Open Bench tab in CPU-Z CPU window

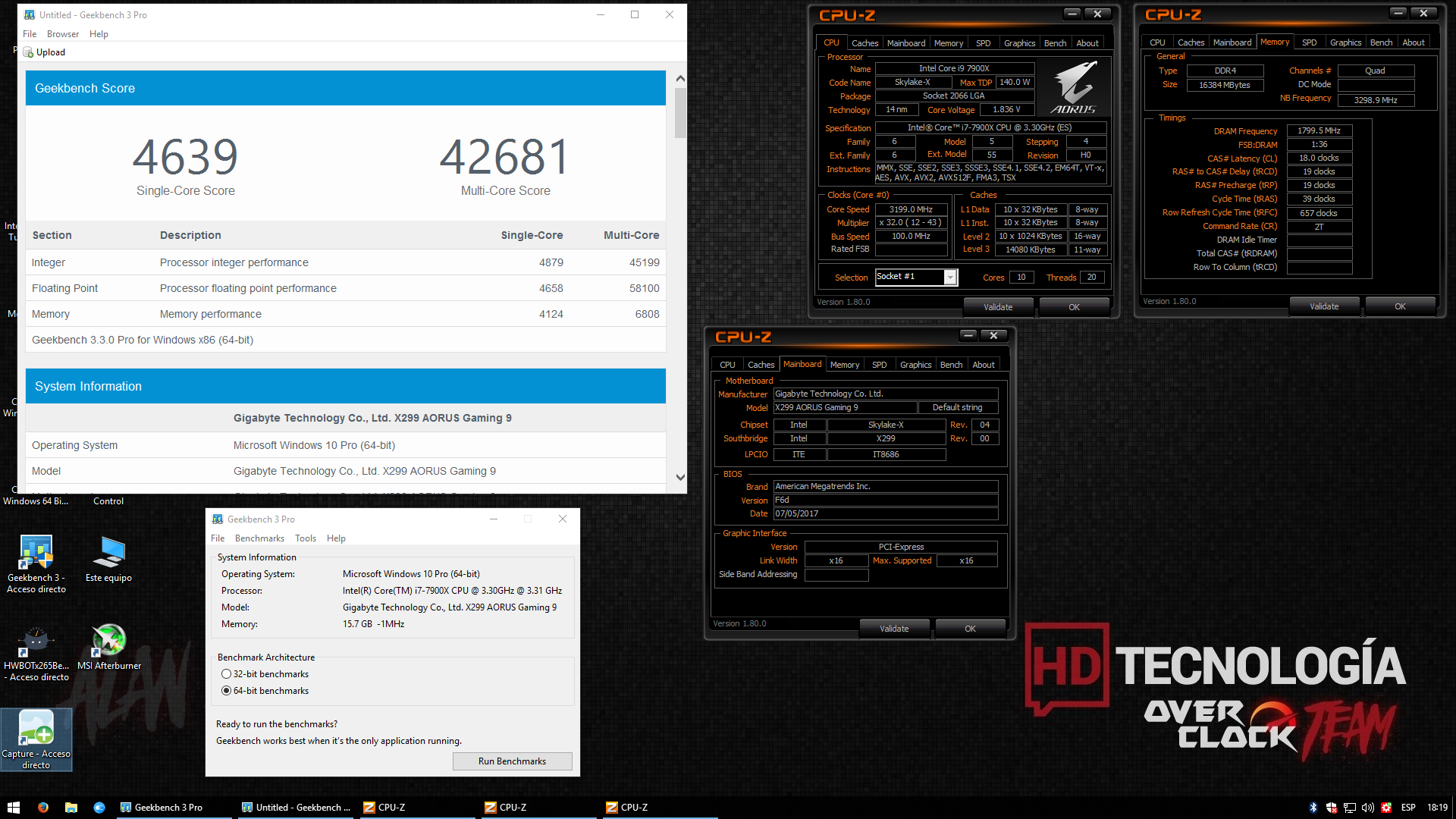[x=1055, y=43]
